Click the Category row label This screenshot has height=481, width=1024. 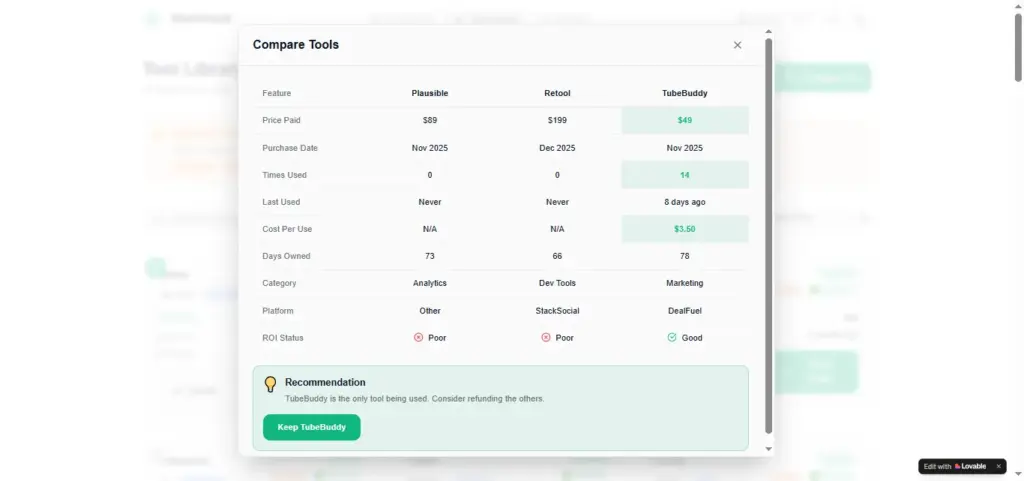pyautogui.click(x=279, y=283)
